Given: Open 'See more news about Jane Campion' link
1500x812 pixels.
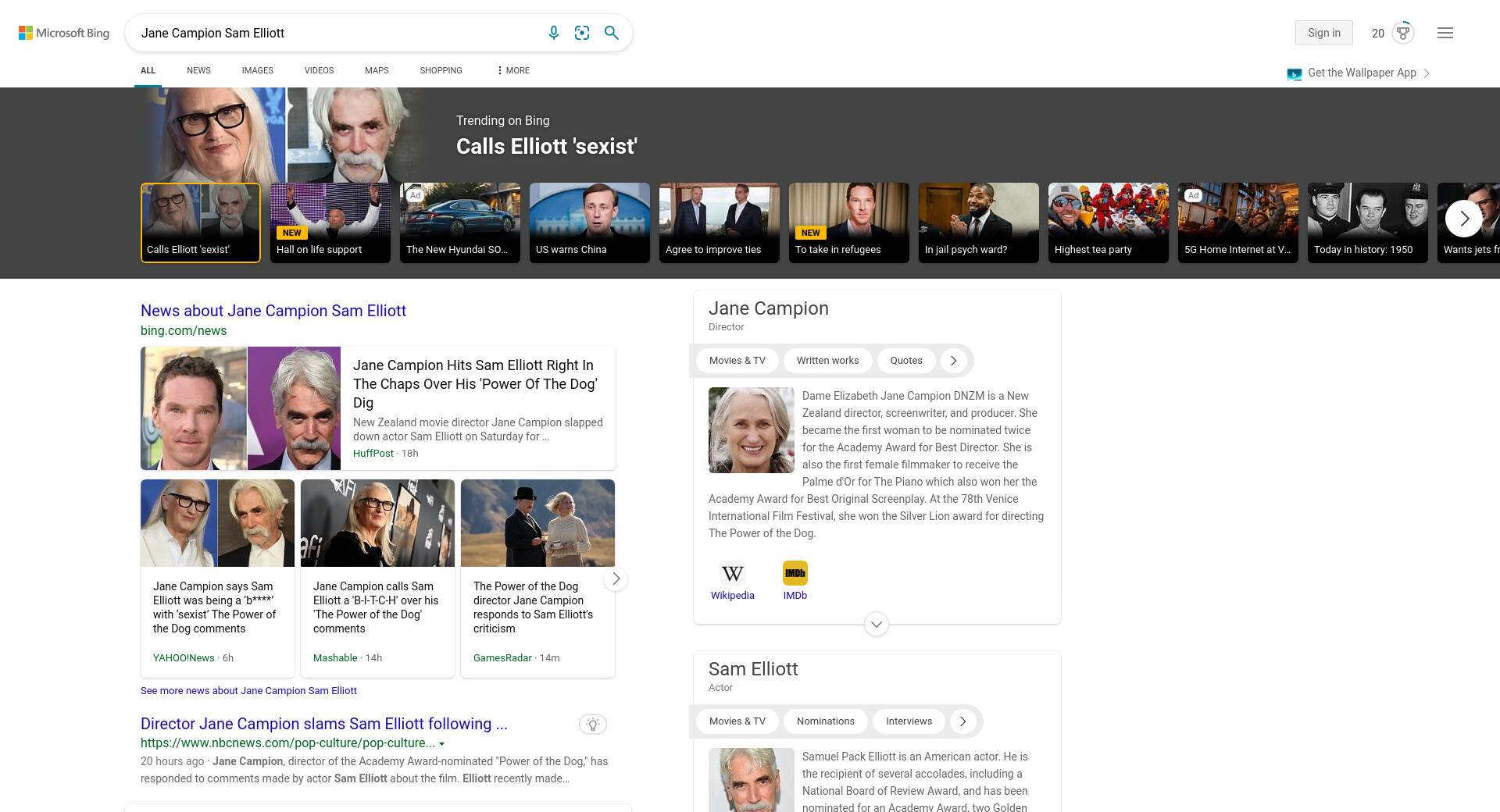Looking at the screenshot, I should (x=248, y=691).
